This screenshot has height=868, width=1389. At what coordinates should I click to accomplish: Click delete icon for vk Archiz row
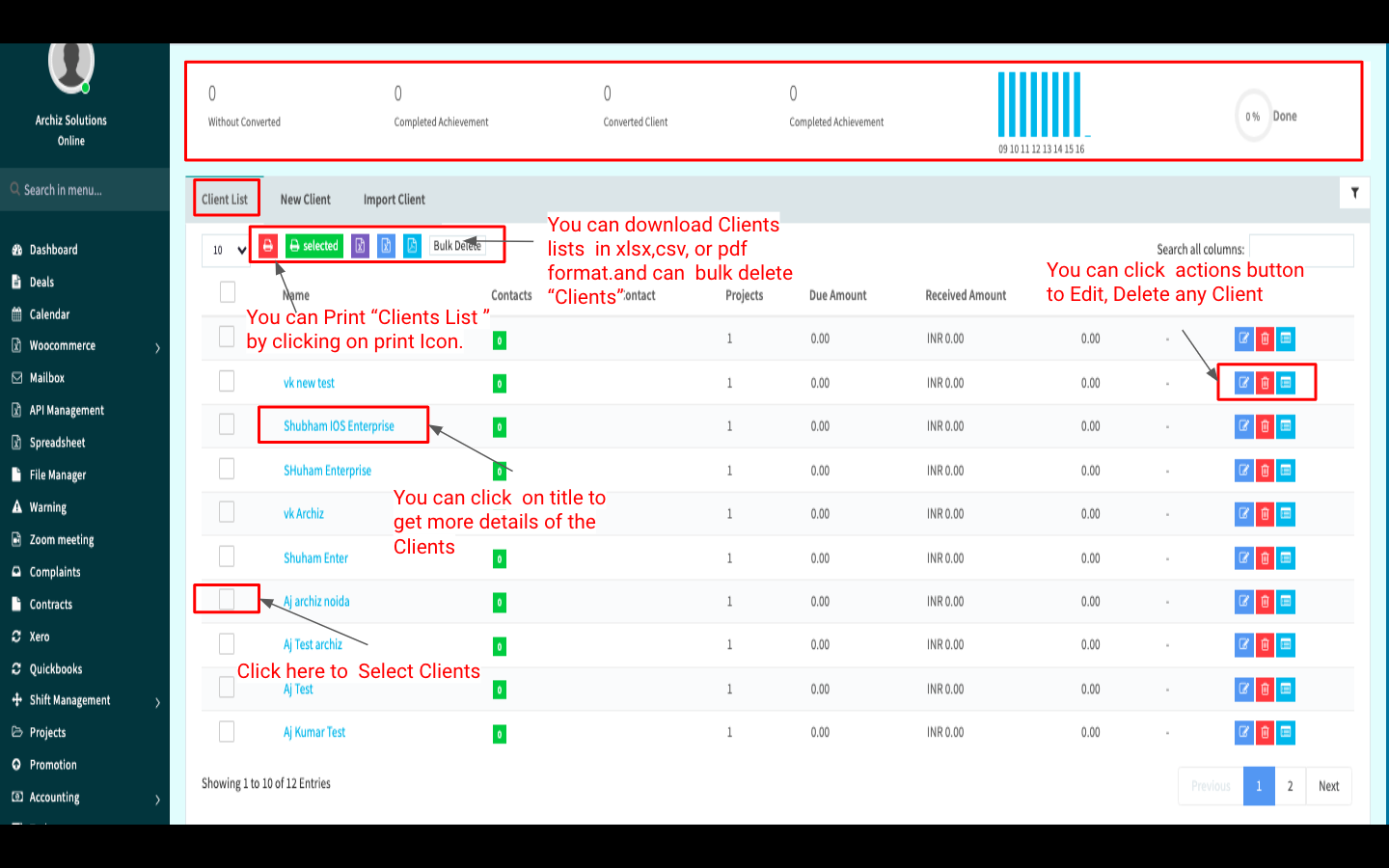[1265, 514]
